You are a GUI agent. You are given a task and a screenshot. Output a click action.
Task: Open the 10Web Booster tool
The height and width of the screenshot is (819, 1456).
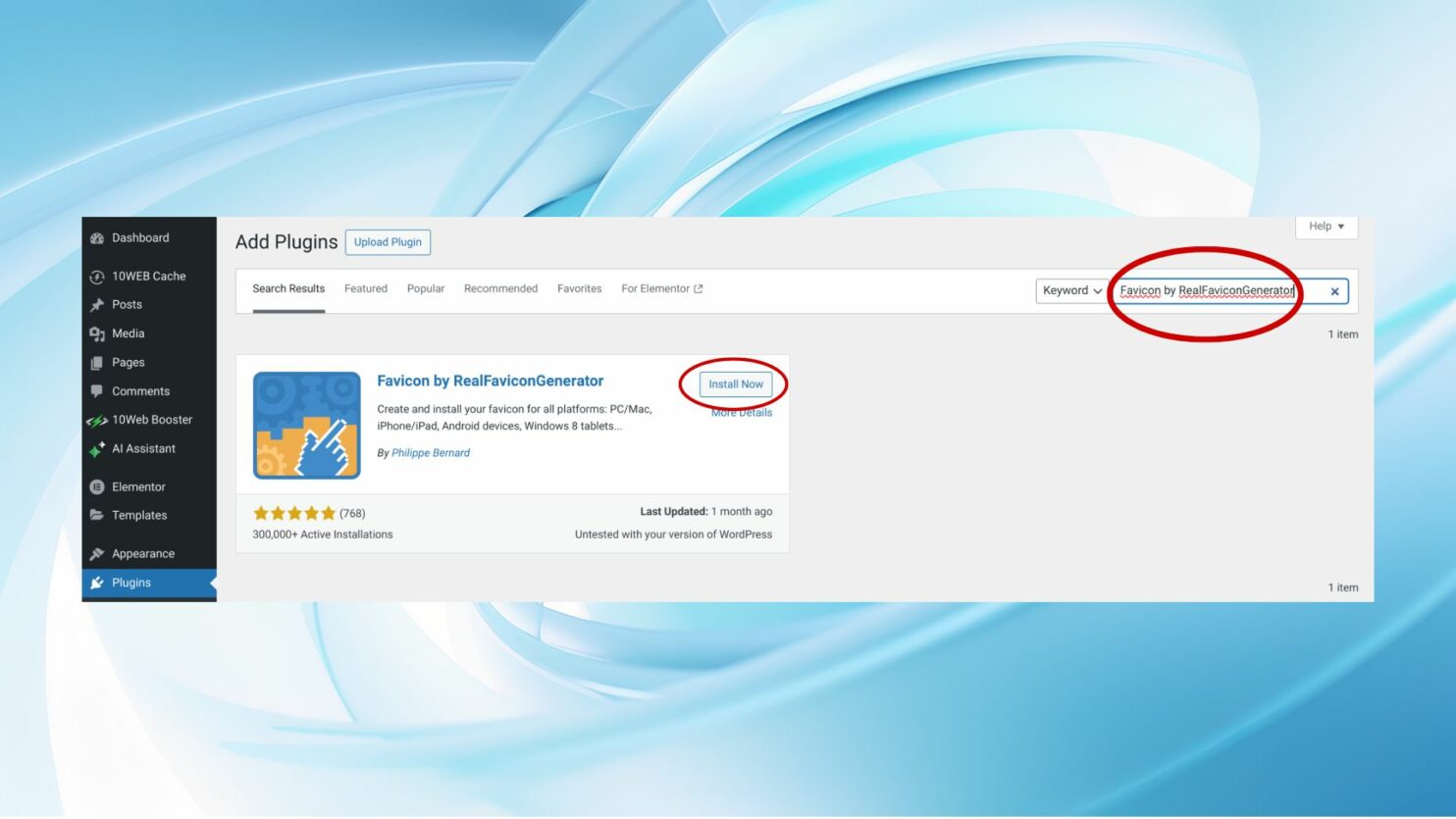pyautogui.click(x=97, y=419)
